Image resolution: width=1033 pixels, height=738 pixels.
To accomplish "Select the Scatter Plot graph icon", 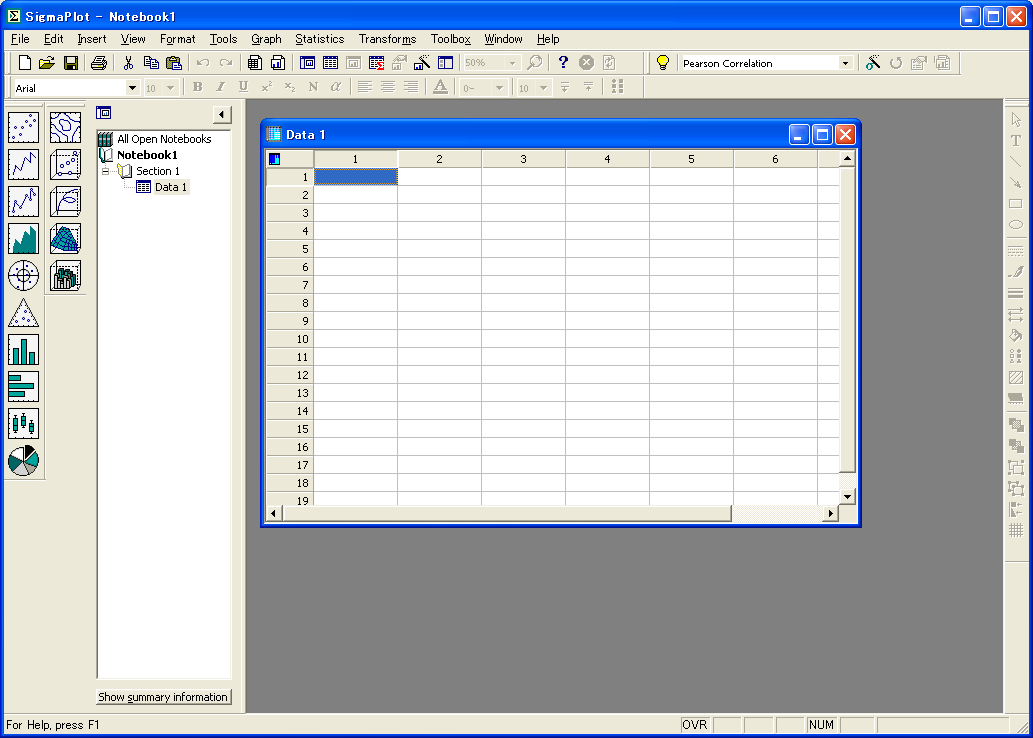I will 24,128.
